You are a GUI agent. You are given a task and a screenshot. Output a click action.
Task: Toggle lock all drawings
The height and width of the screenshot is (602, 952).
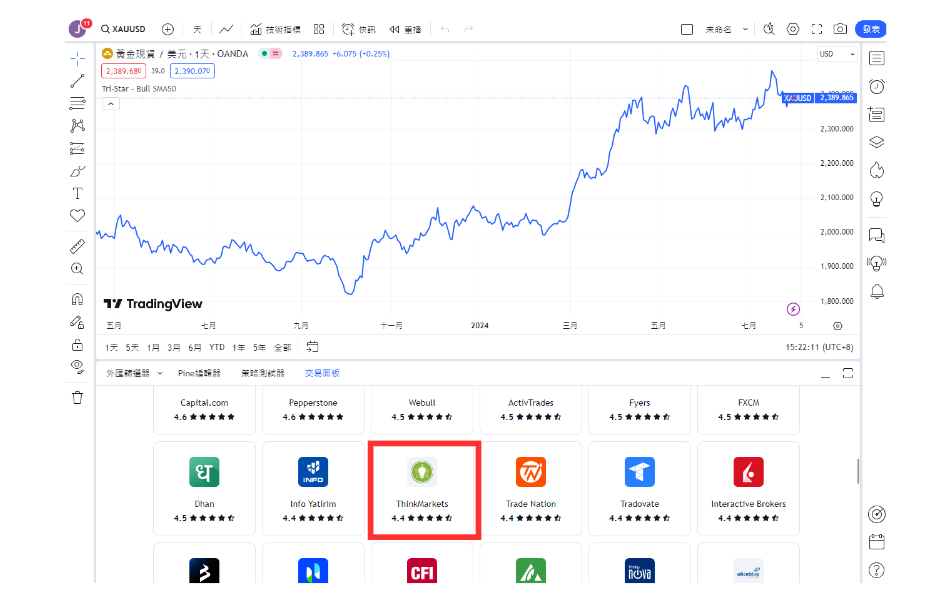[77, 345]
